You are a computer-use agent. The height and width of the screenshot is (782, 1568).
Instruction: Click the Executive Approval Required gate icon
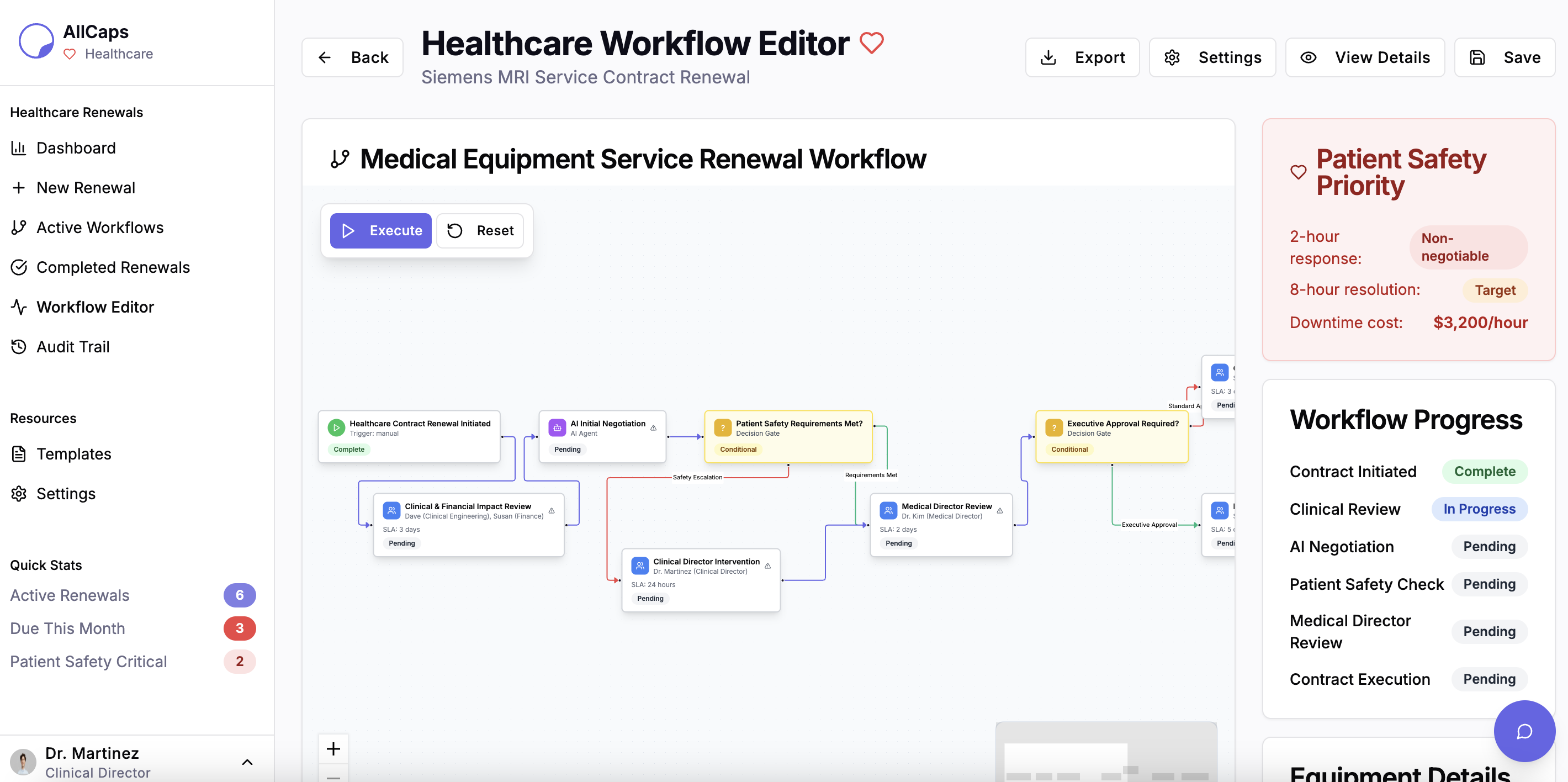coord(1053,427)
